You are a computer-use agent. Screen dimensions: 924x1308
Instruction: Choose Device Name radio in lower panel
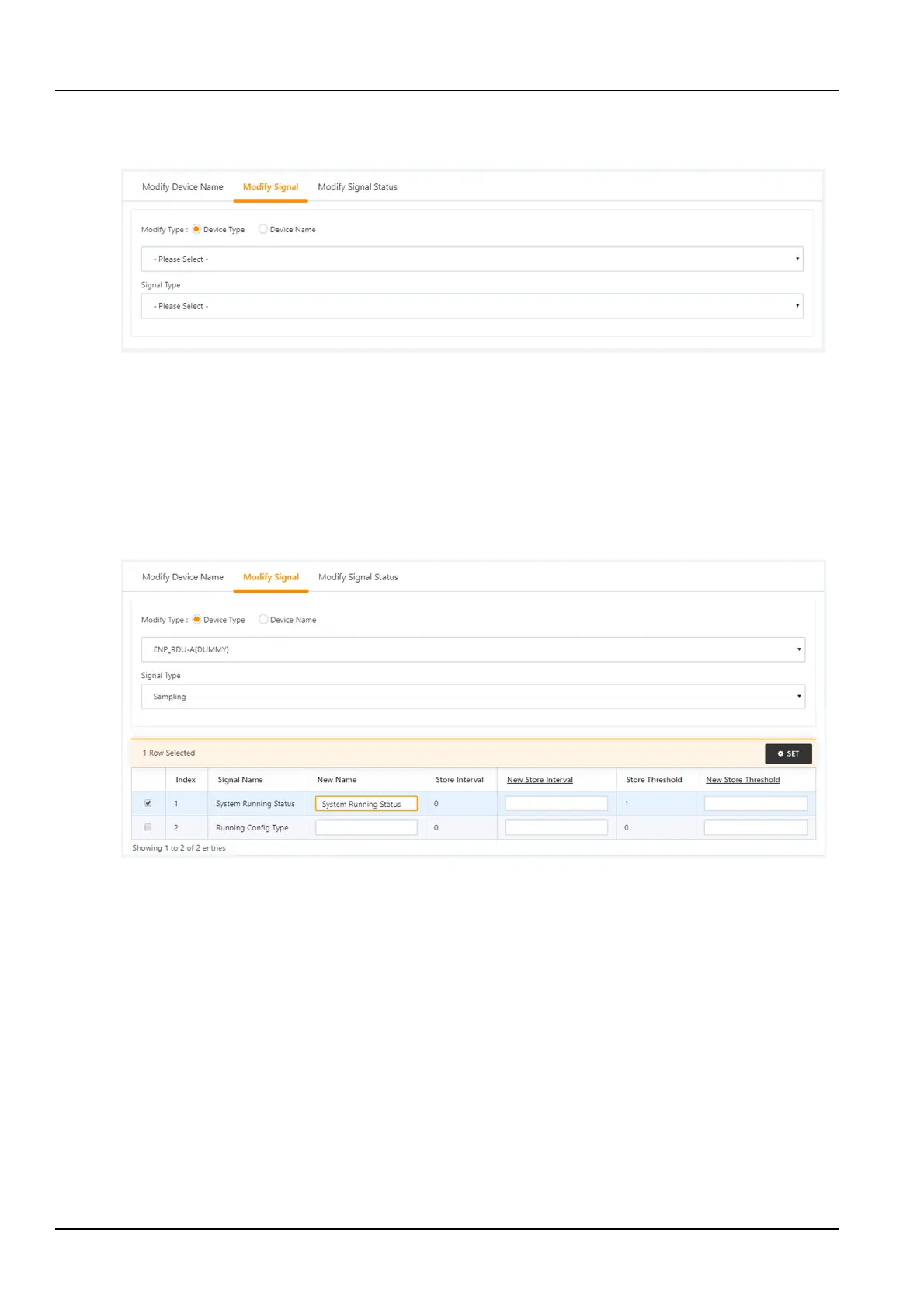(x=263, y=620)
